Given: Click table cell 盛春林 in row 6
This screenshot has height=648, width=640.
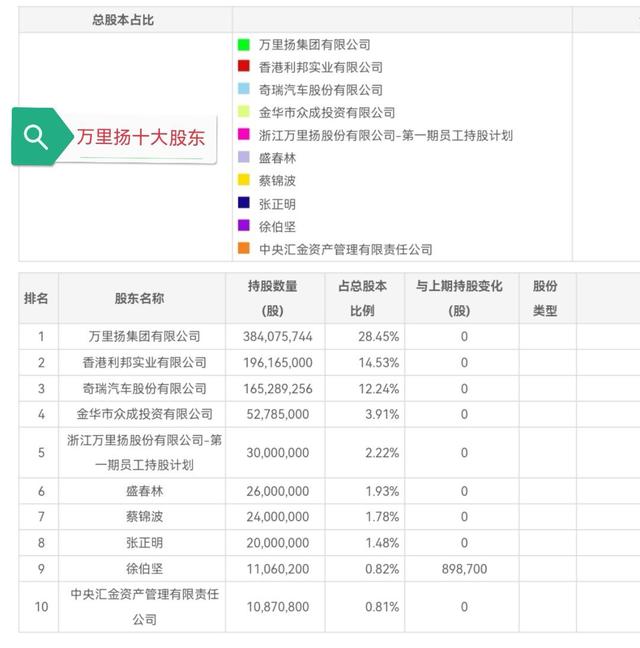Looking at the screenshot, I should [x=144, y=491].
